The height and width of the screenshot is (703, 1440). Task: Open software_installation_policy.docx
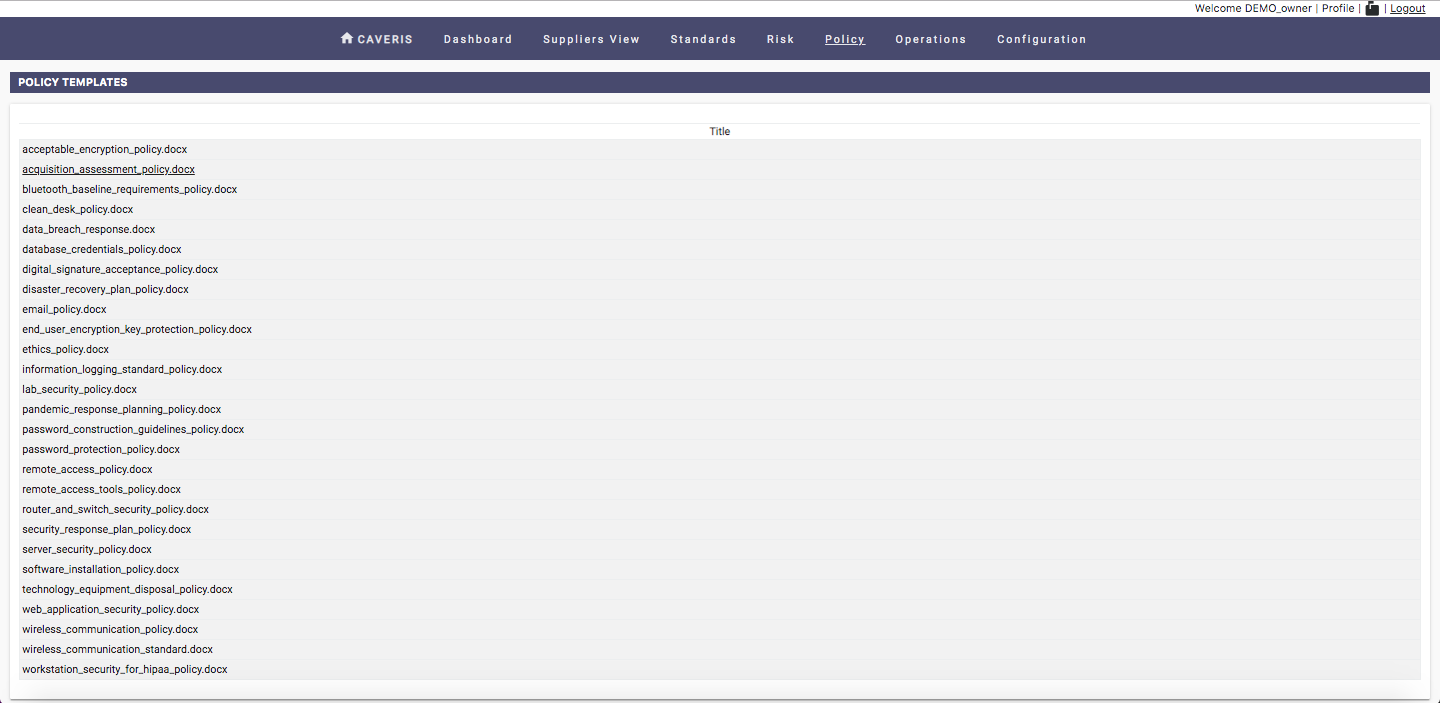pyautogui.click(x=101, y=569)
